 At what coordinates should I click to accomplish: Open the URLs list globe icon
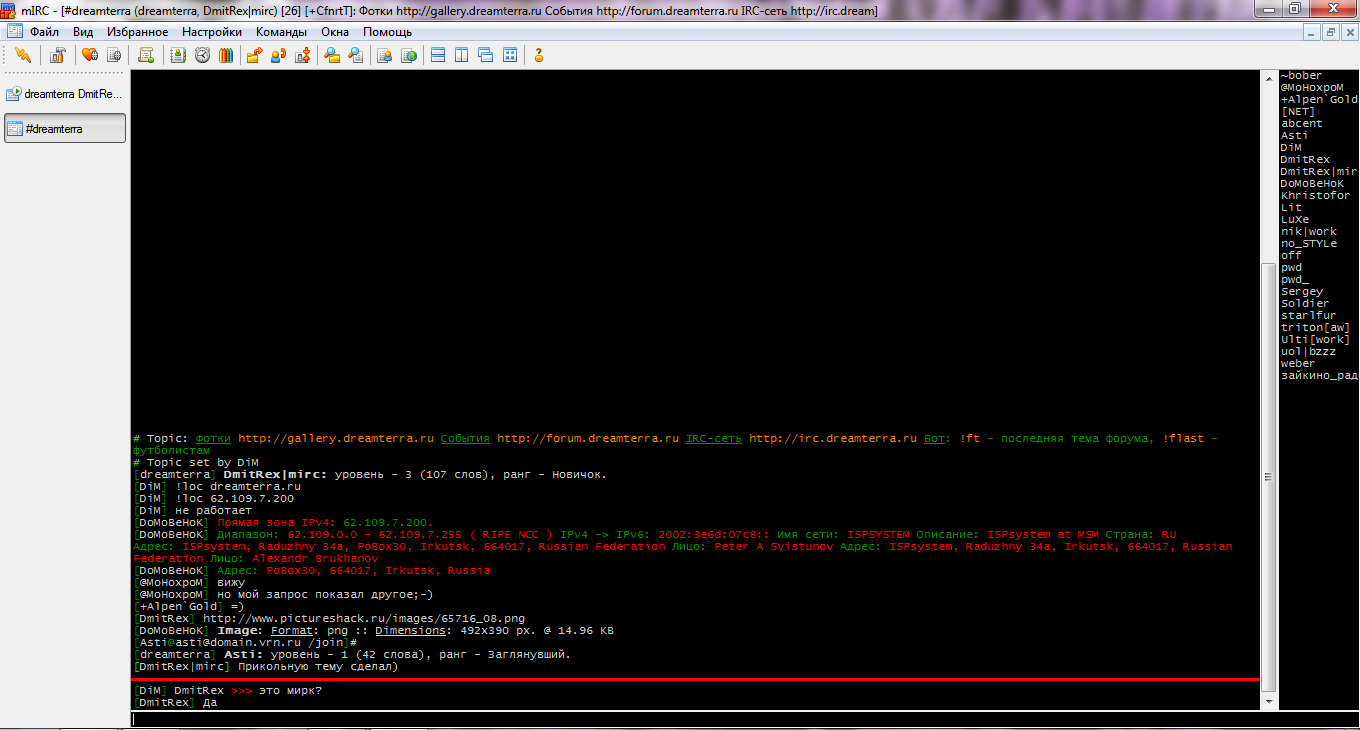pos(409,55)
